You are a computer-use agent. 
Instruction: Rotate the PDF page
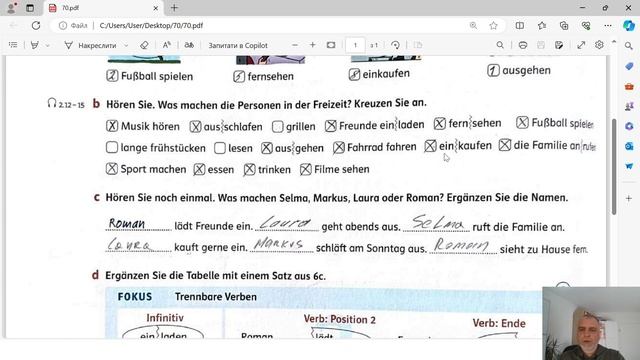tap(395, 45)
